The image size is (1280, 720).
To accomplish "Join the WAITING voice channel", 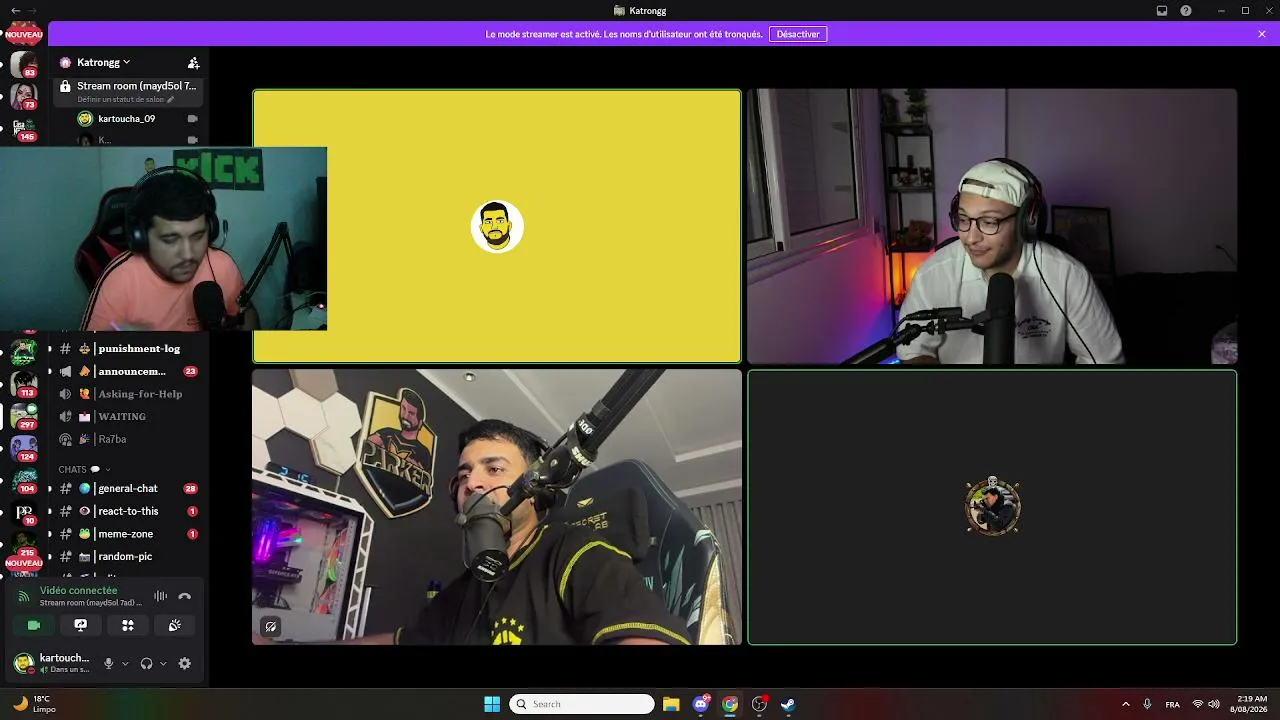I will click(129, 417).
